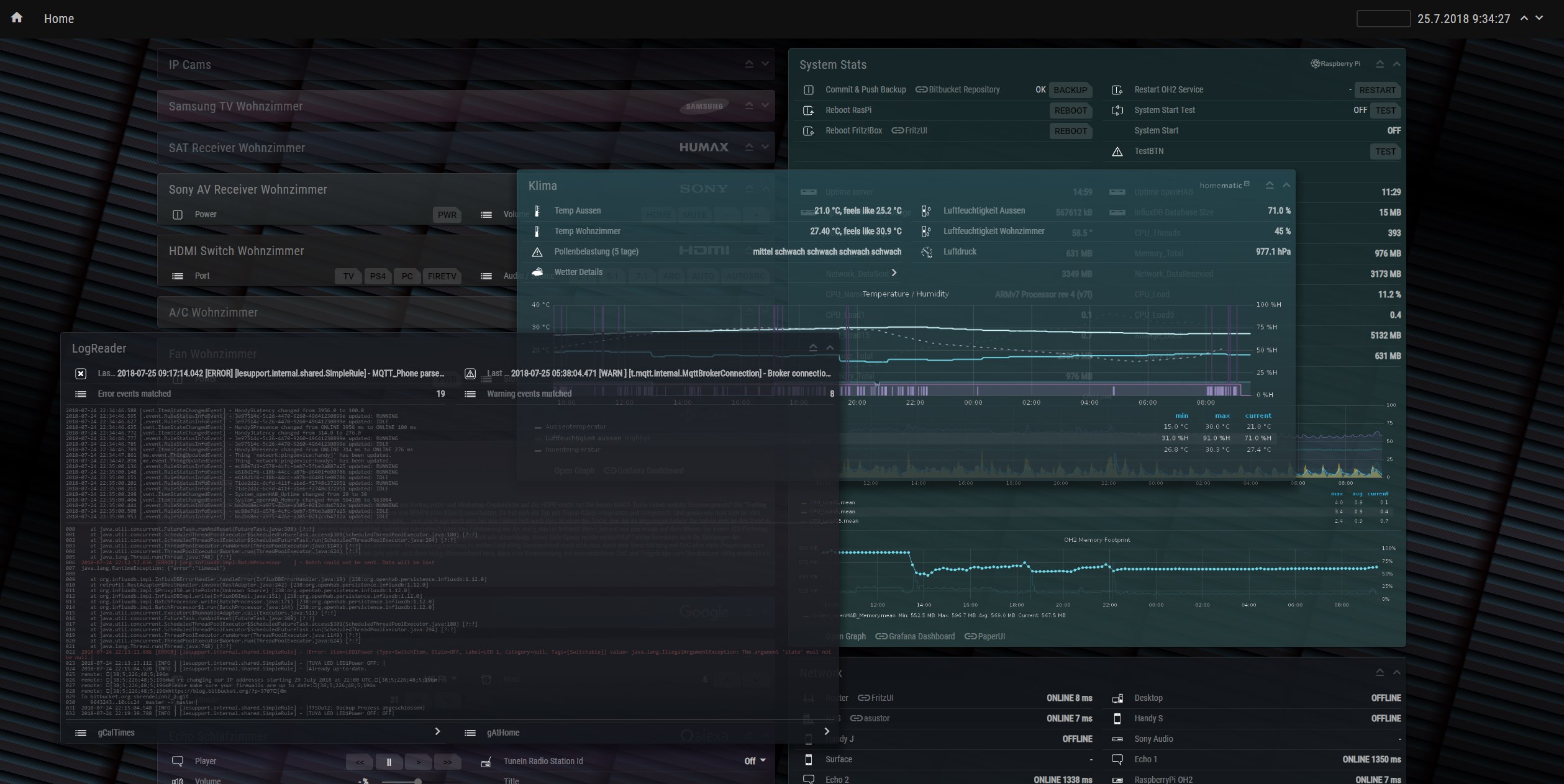Open the Home menu title
1564x784 pixels.
tap(59, 19)
